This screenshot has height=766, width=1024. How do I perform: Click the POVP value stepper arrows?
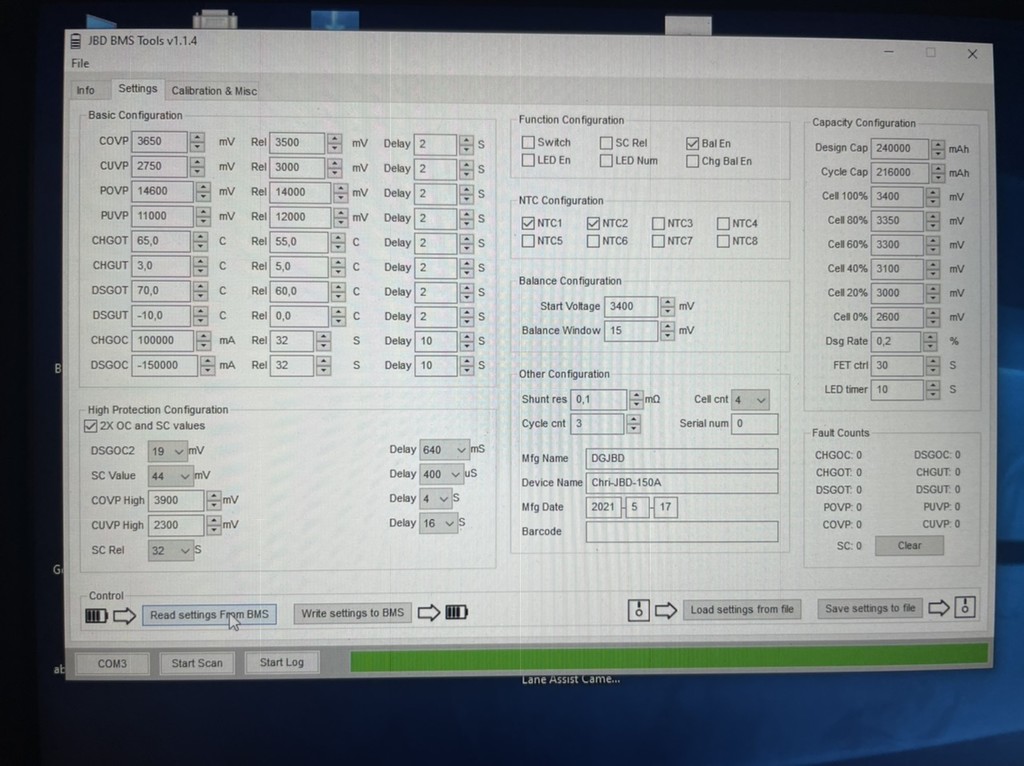click(203, 191)
